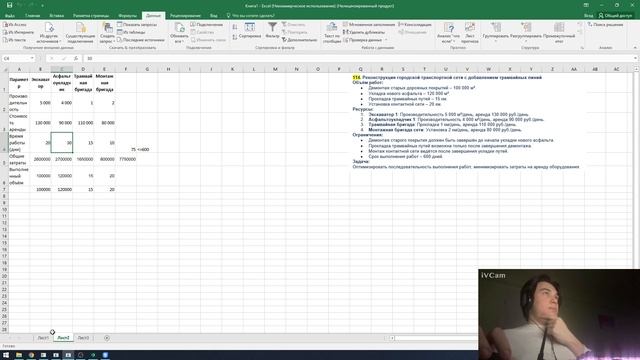Switch to the Главная tab
The image size is (640, 360).
[32, 16]
